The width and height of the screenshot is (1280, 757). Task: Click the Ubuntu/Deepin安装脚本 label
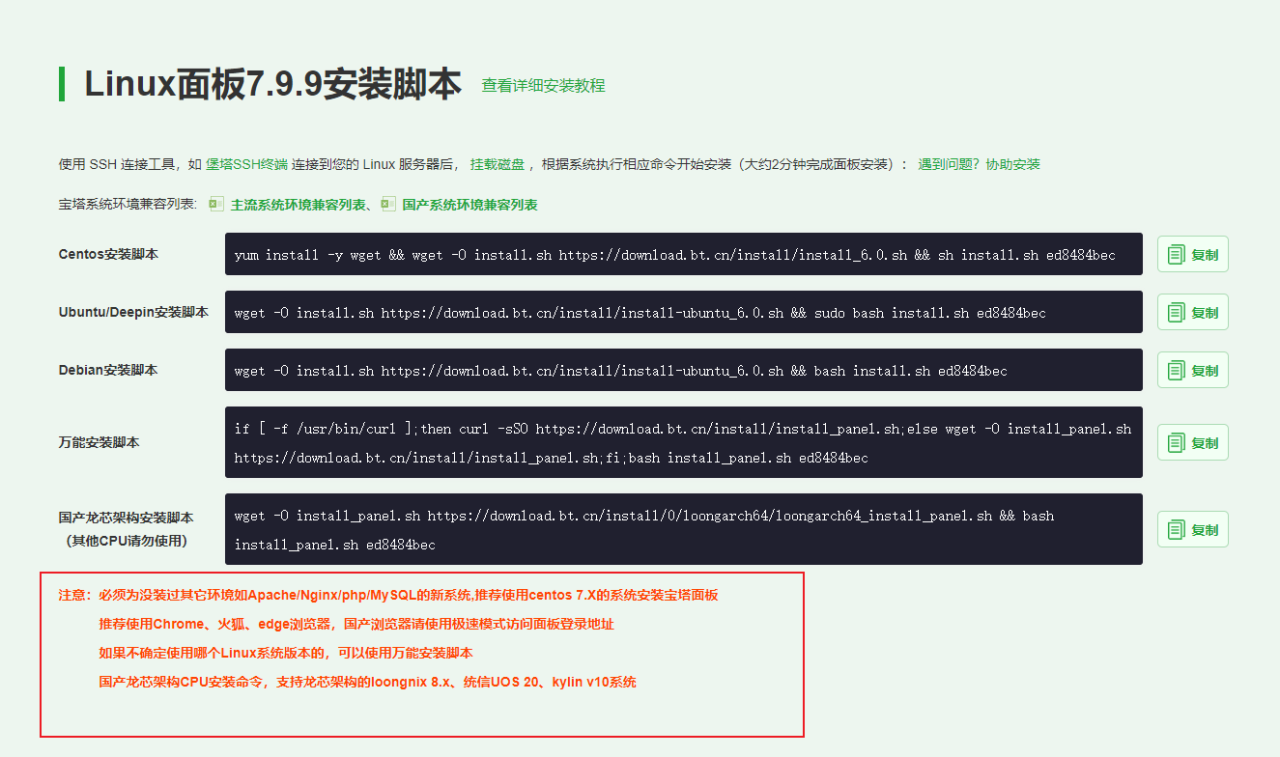[133, 312]
